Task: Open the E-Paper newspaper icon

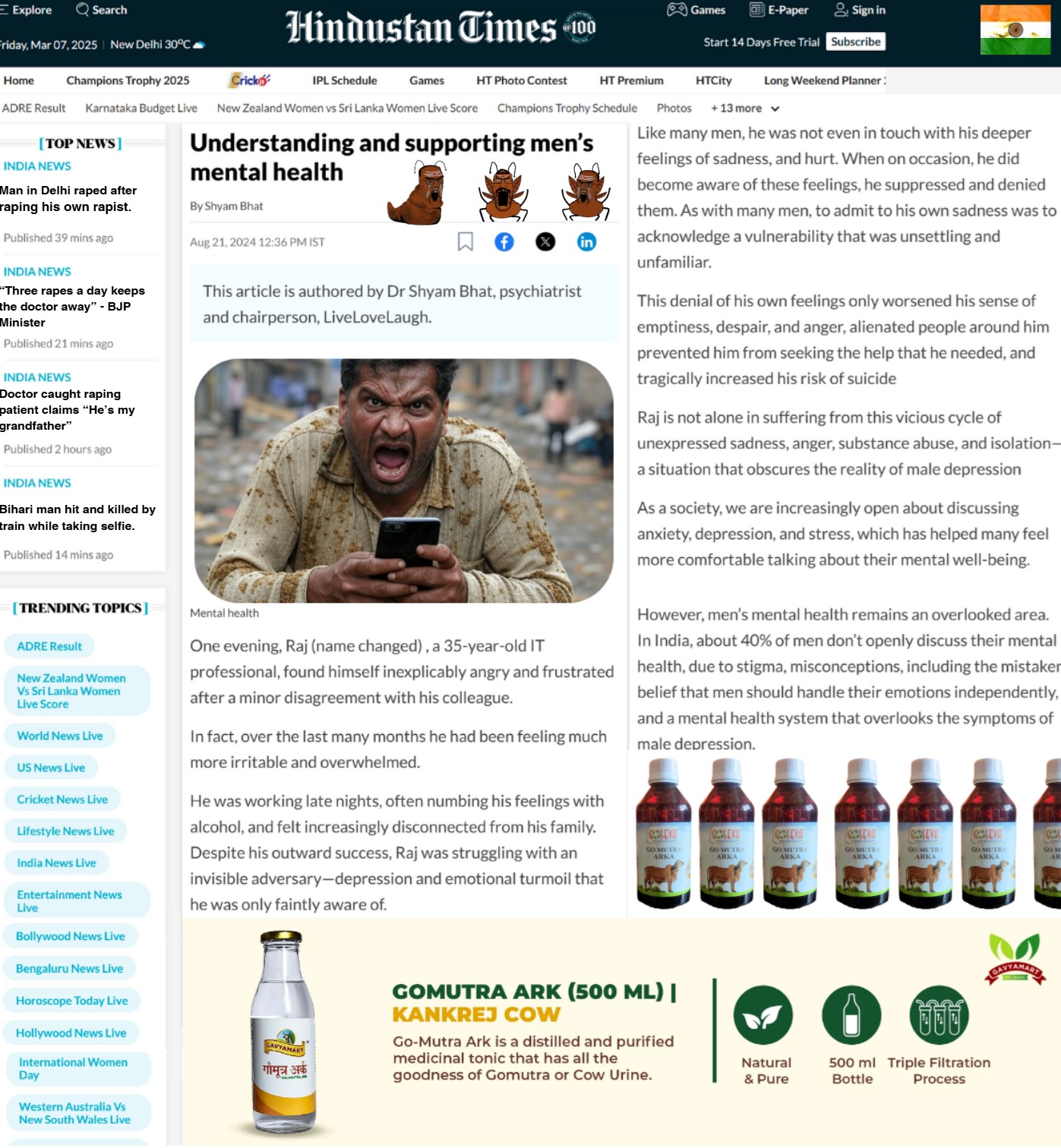Action: click(756, 10)
